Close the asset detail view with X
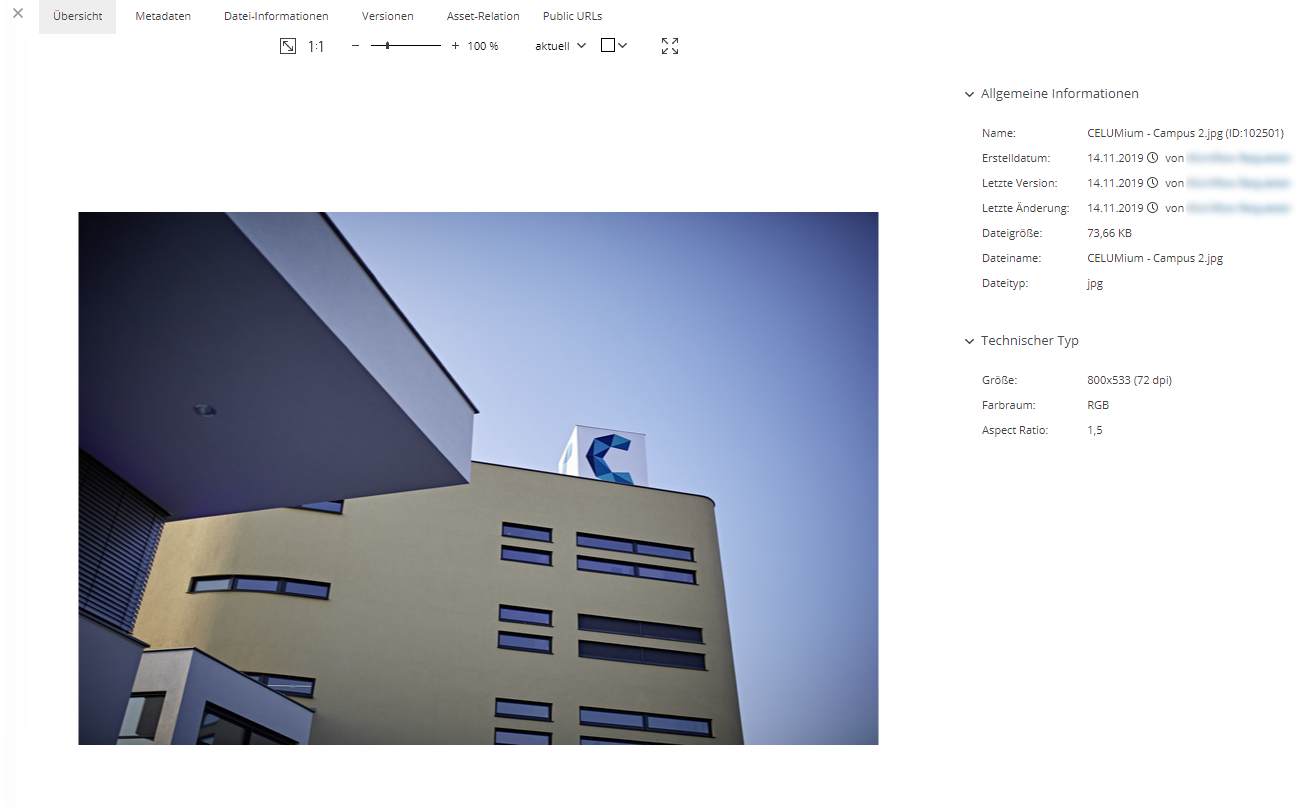This screenshot has width=1303, height=807. [18, 14]
